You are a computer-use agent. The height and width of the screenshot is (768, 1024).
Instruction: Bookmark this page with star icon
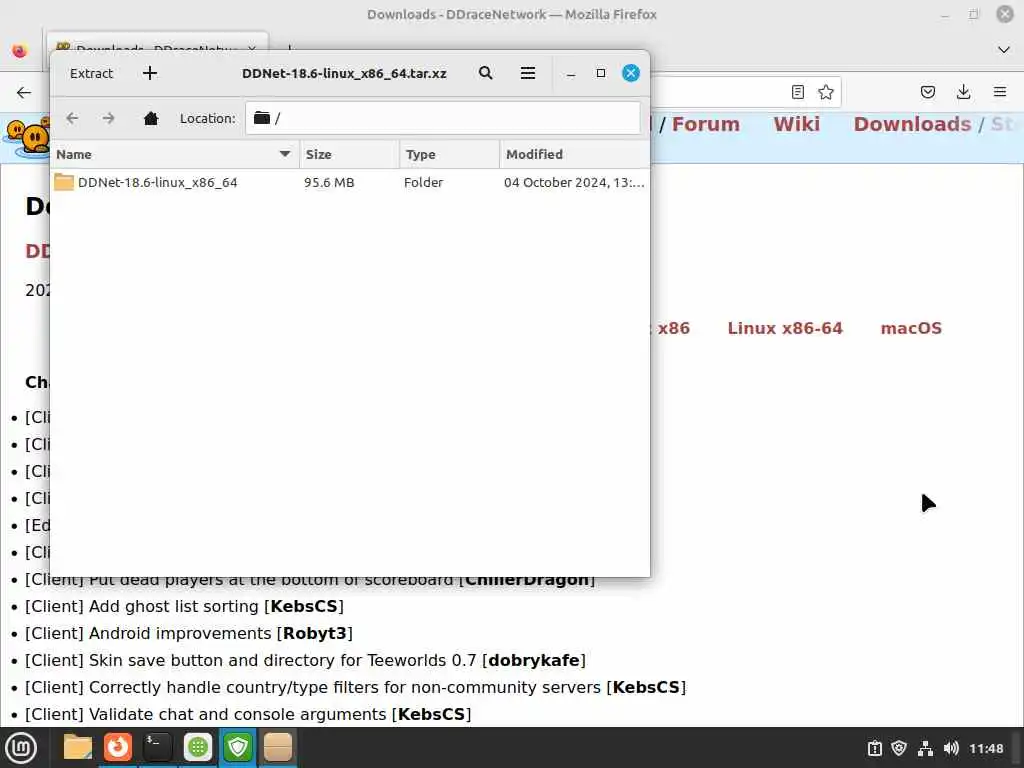(825, 92)
